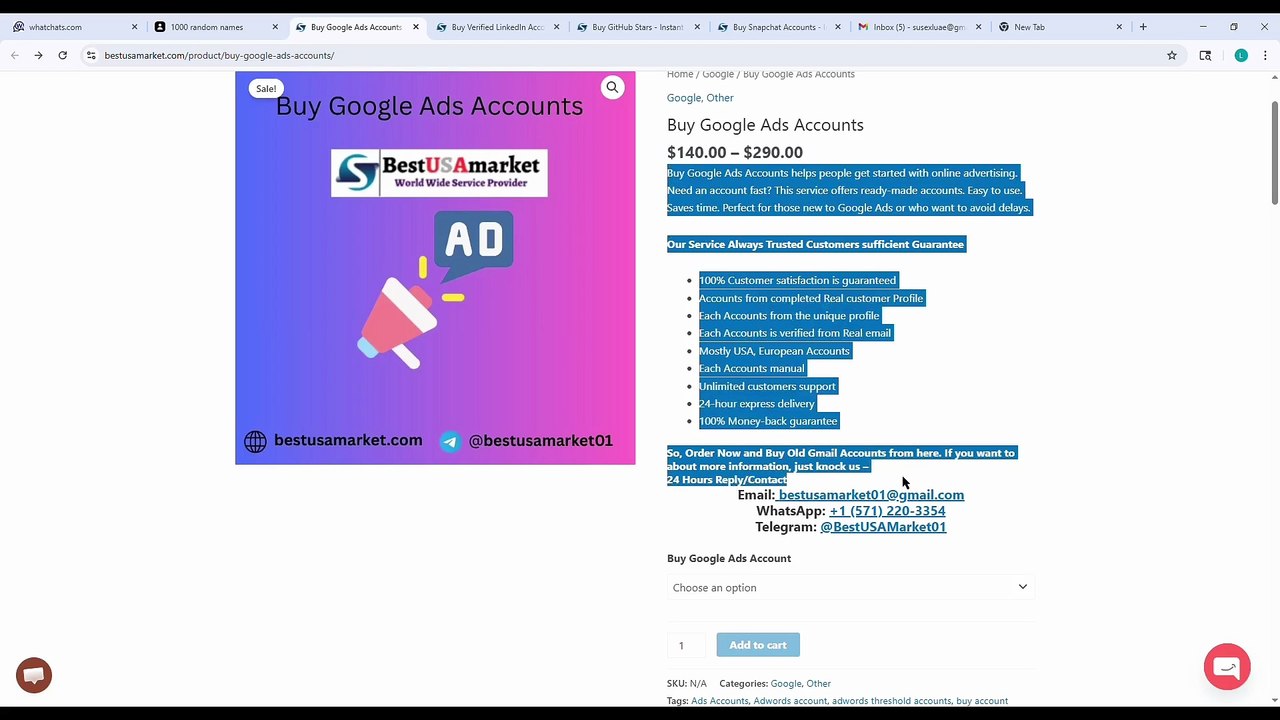Open the chat bubble icon at bottom left
Image resolution: width=1280 pixels, height=720 pixels.
click(34, 675)
